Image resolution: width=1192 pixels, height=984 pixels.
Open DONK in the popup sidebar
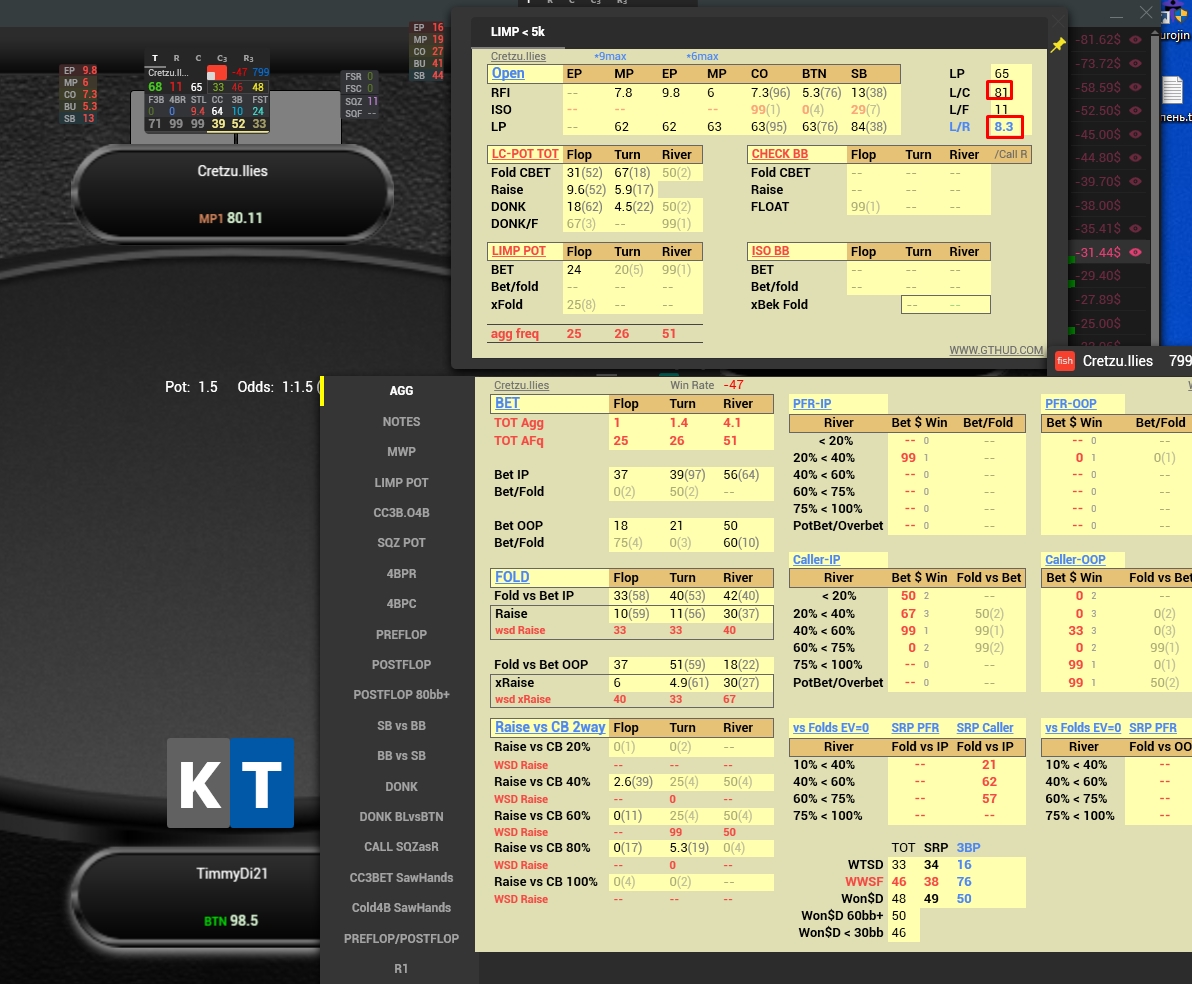click(x=401, y=786)
